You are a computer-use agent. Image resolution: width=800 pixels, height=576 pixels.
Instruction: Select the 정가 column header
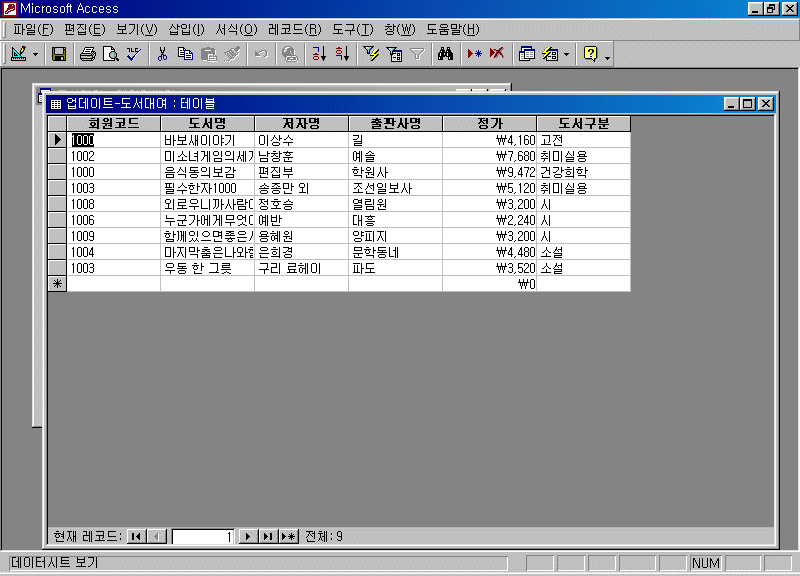(x=490, y=123)
